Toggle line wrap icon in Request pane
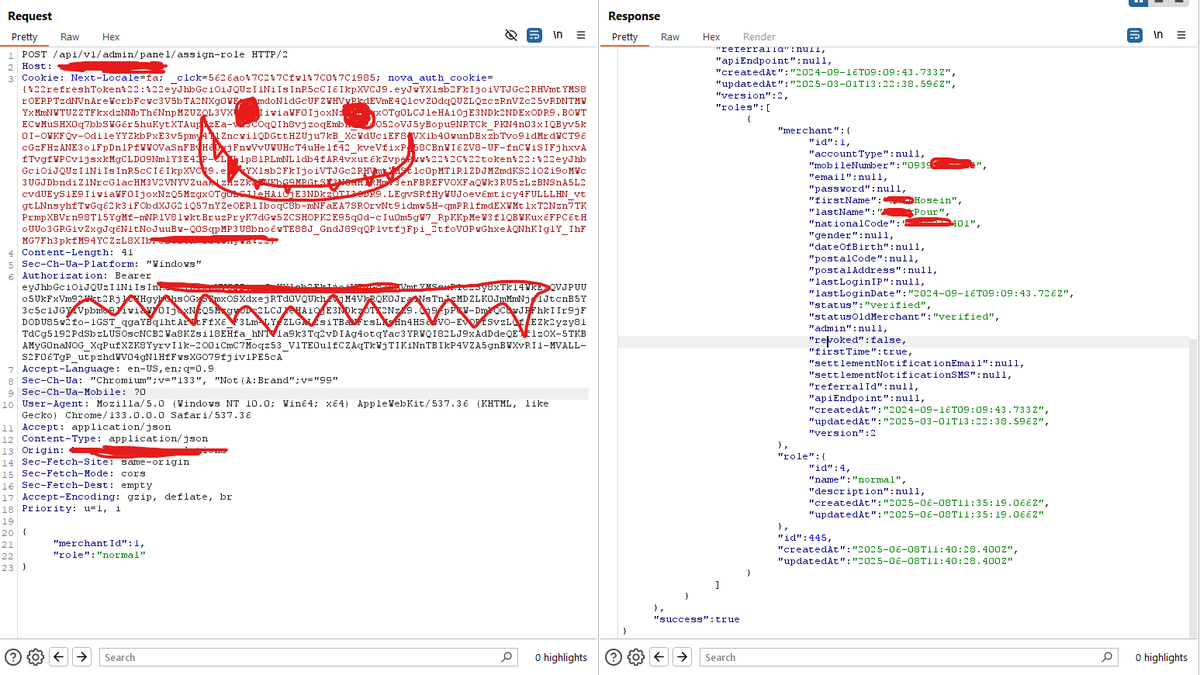1200x675 pixels. [534, 36]
